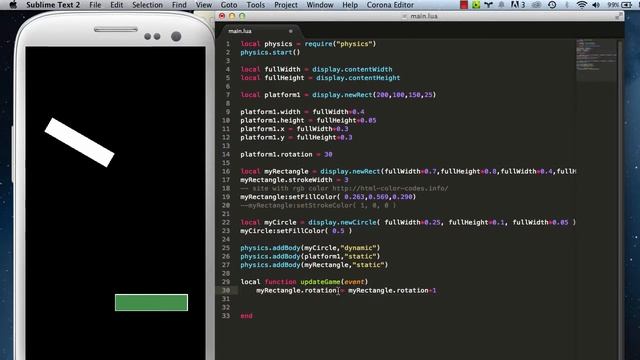Open the Corona Editor menu

pos(390,5)
